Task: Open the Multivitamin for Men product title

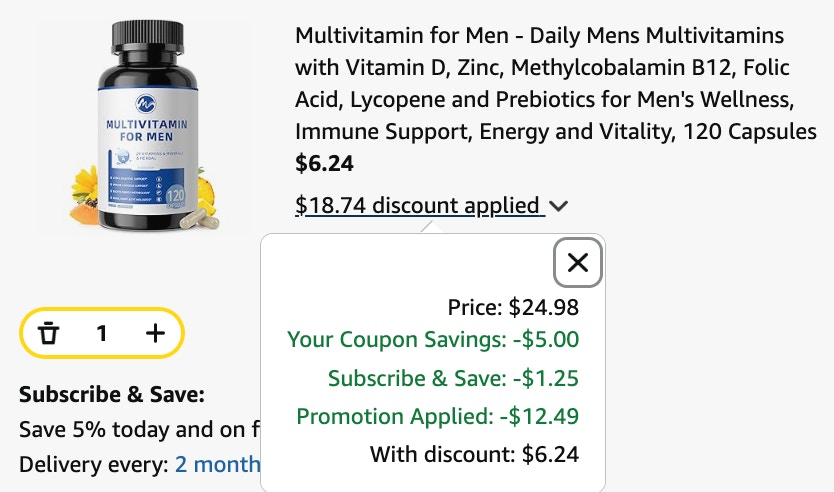Action: (x=555, y=84)
